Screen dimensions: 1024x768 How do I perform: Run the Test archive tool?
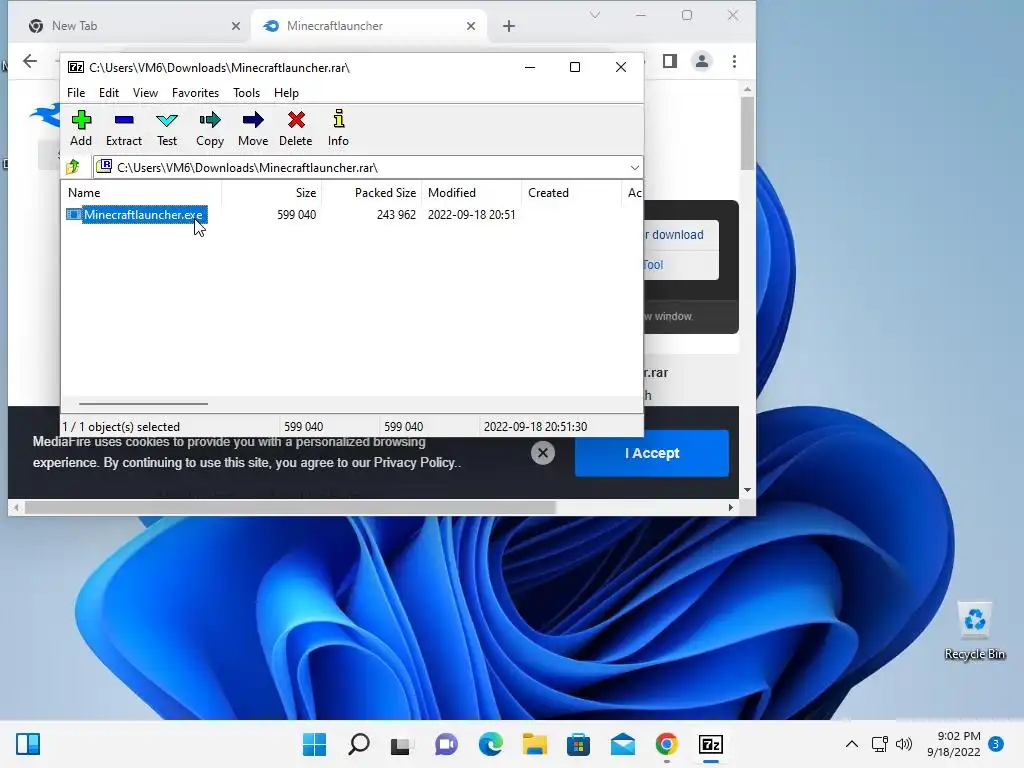click(167, 128)
